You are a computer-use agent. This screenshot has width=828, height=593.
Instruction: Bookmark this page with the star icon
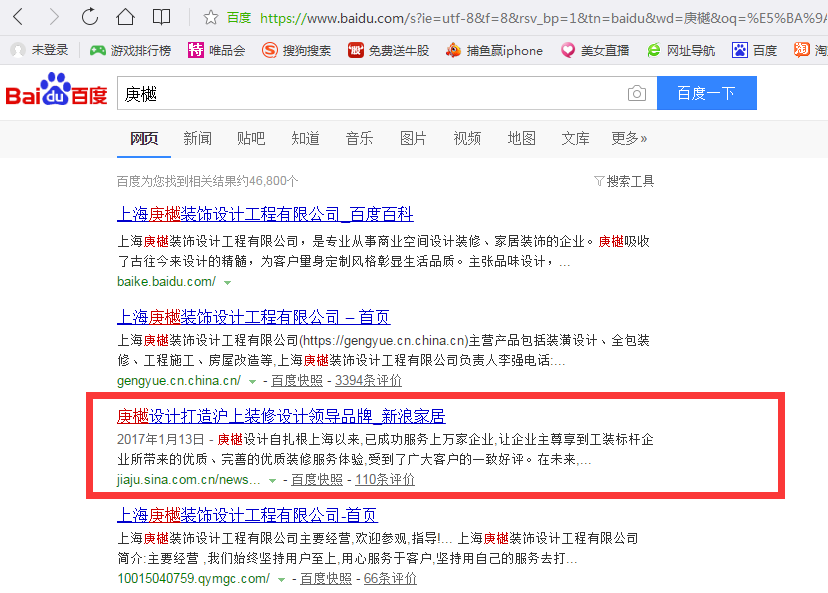point(211,18)
